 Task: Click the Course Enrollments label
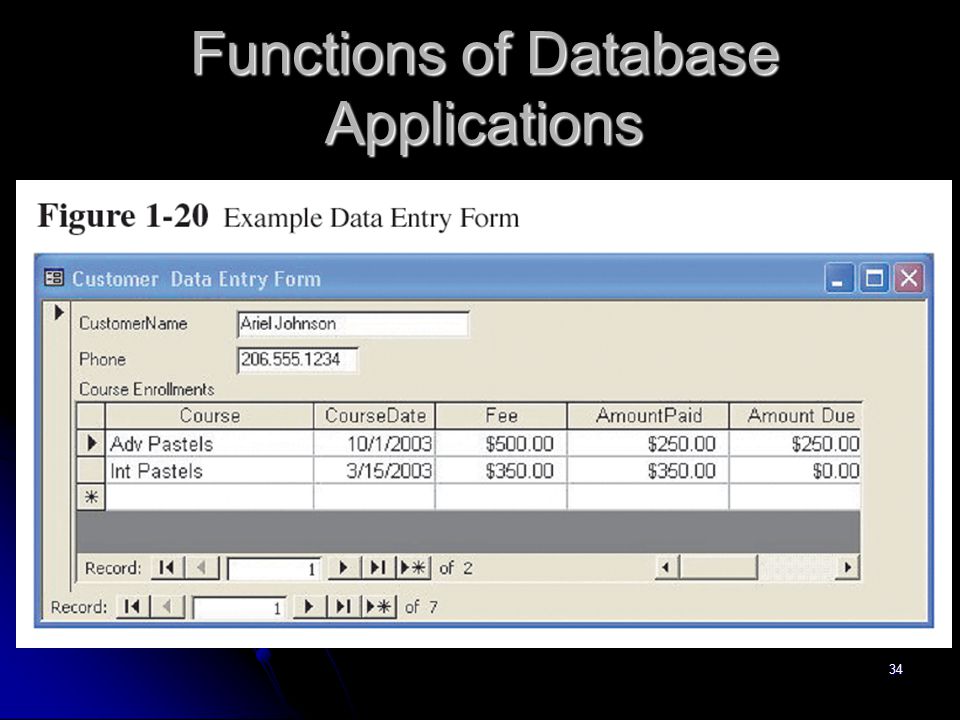pos(147,389)
